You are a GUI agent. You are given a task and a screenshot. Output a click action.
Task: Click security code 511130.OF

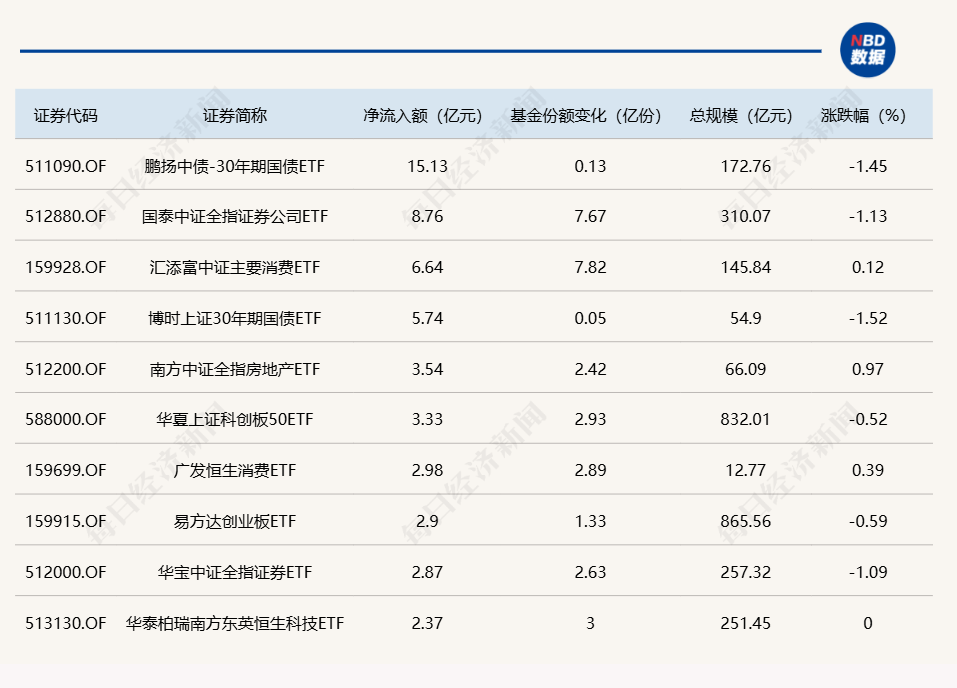click(66, 318)
